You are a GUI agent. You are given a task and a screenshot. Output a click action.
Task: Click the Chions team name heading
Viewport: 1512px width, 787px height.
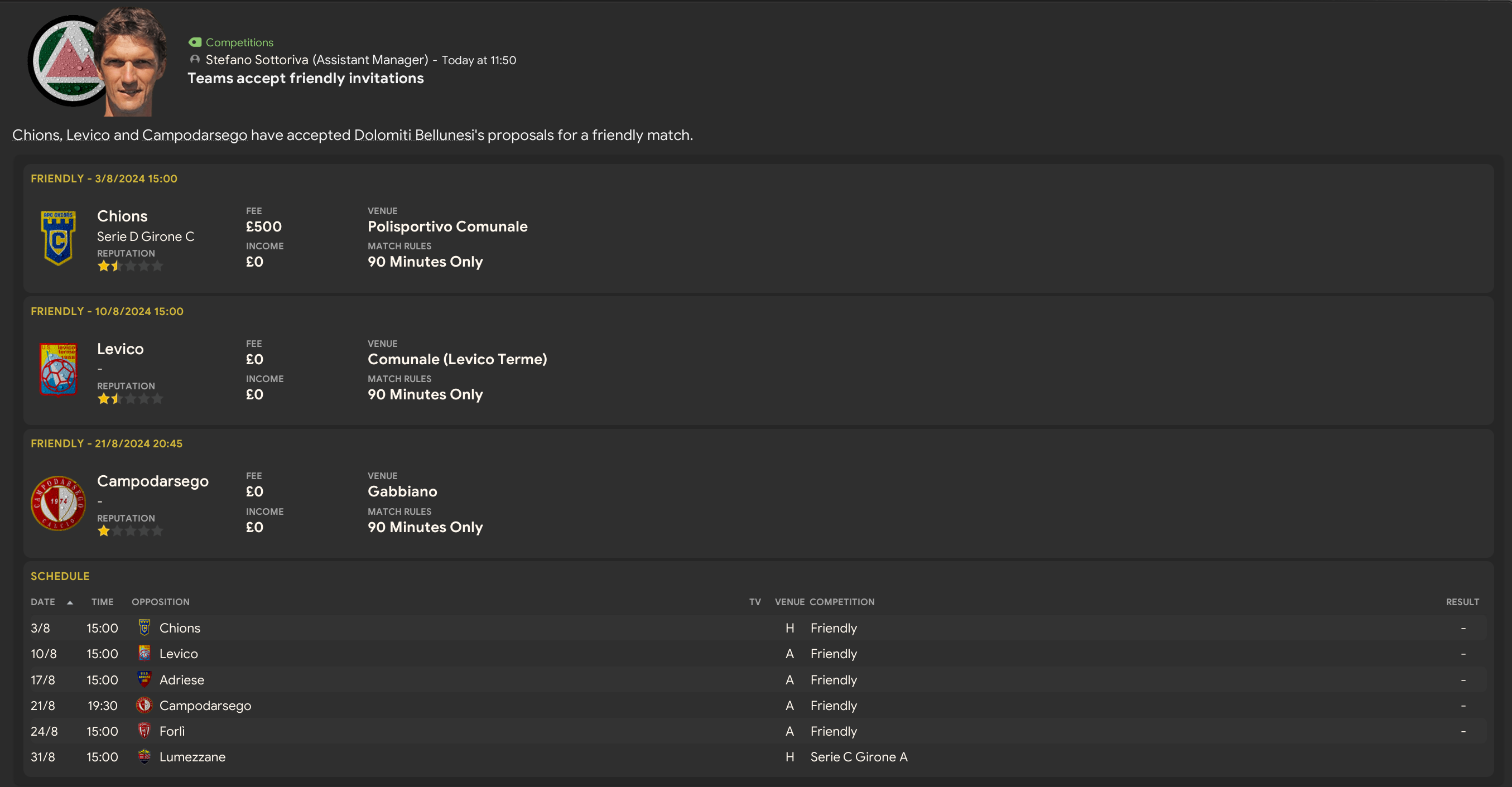point(122,216)
